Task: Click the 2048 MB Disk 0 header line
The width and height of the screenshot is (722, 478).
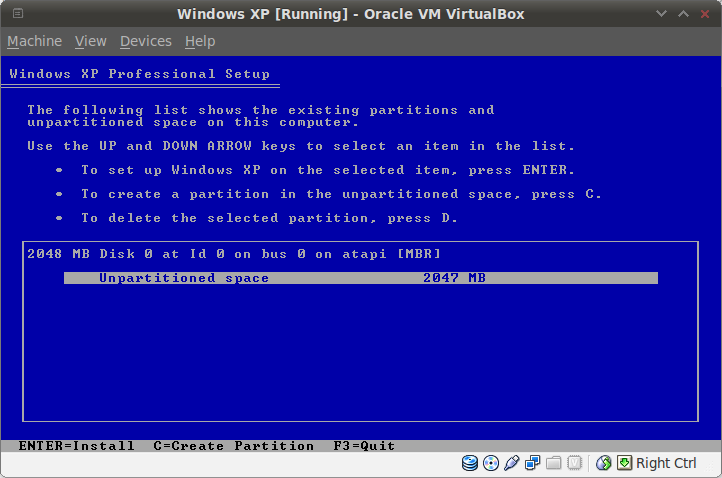Action: click(234, 254)
